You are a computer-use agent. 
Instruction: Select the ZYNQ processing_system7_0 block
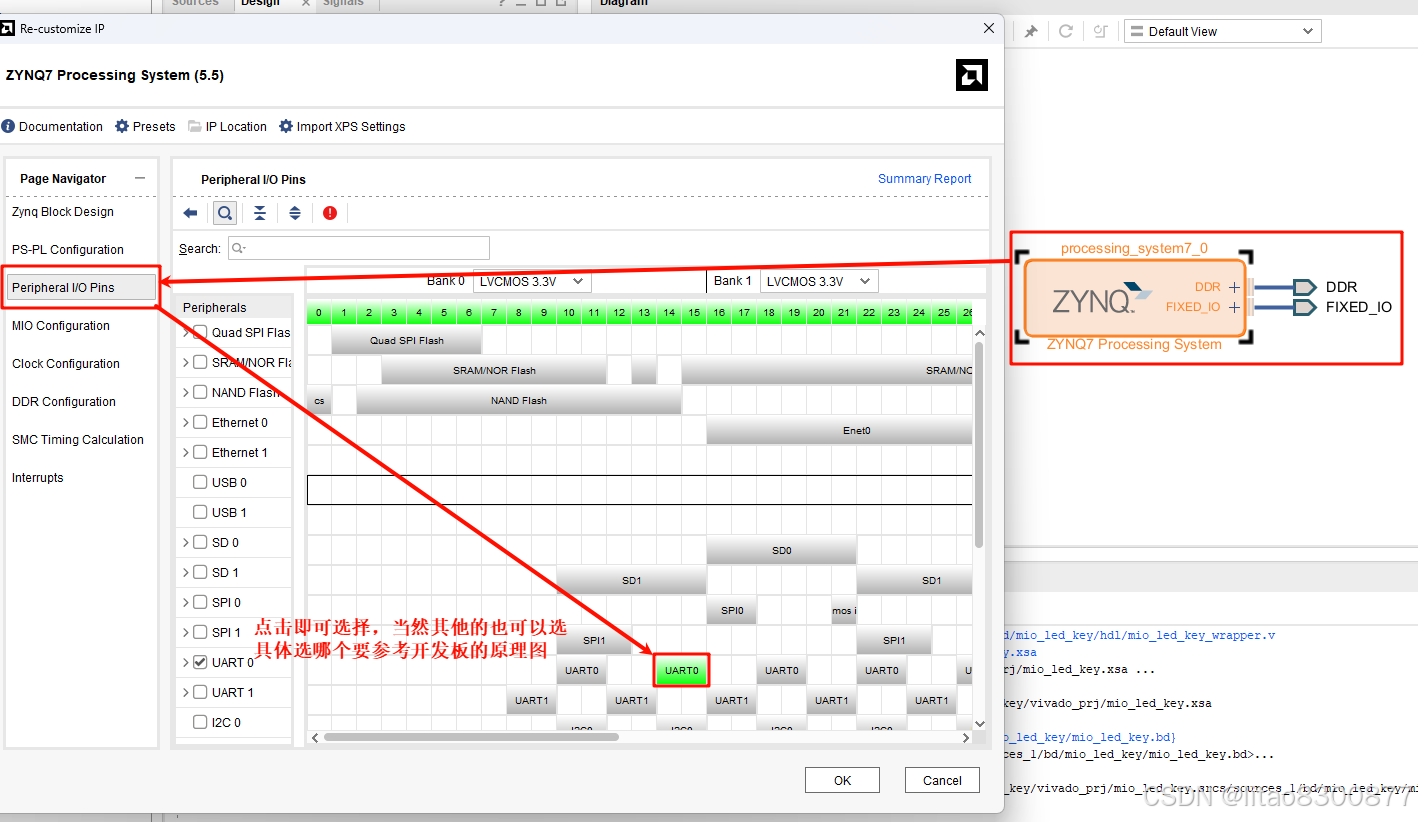1135,298
